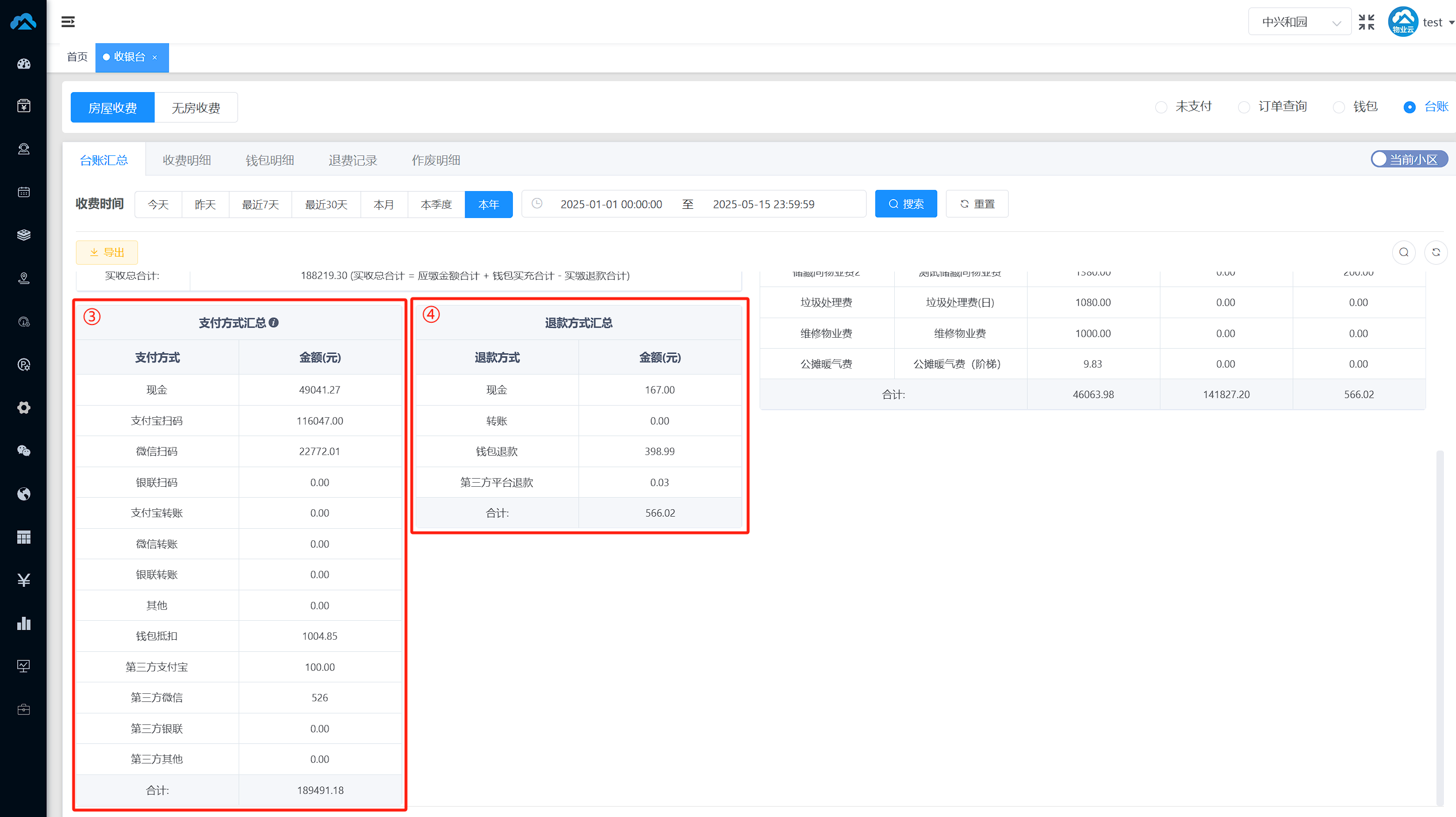Viewport: 1456px width, 817px height.
Task: Edit the end date 2025-05-15 23:59:59
Action: coord(764,204)
